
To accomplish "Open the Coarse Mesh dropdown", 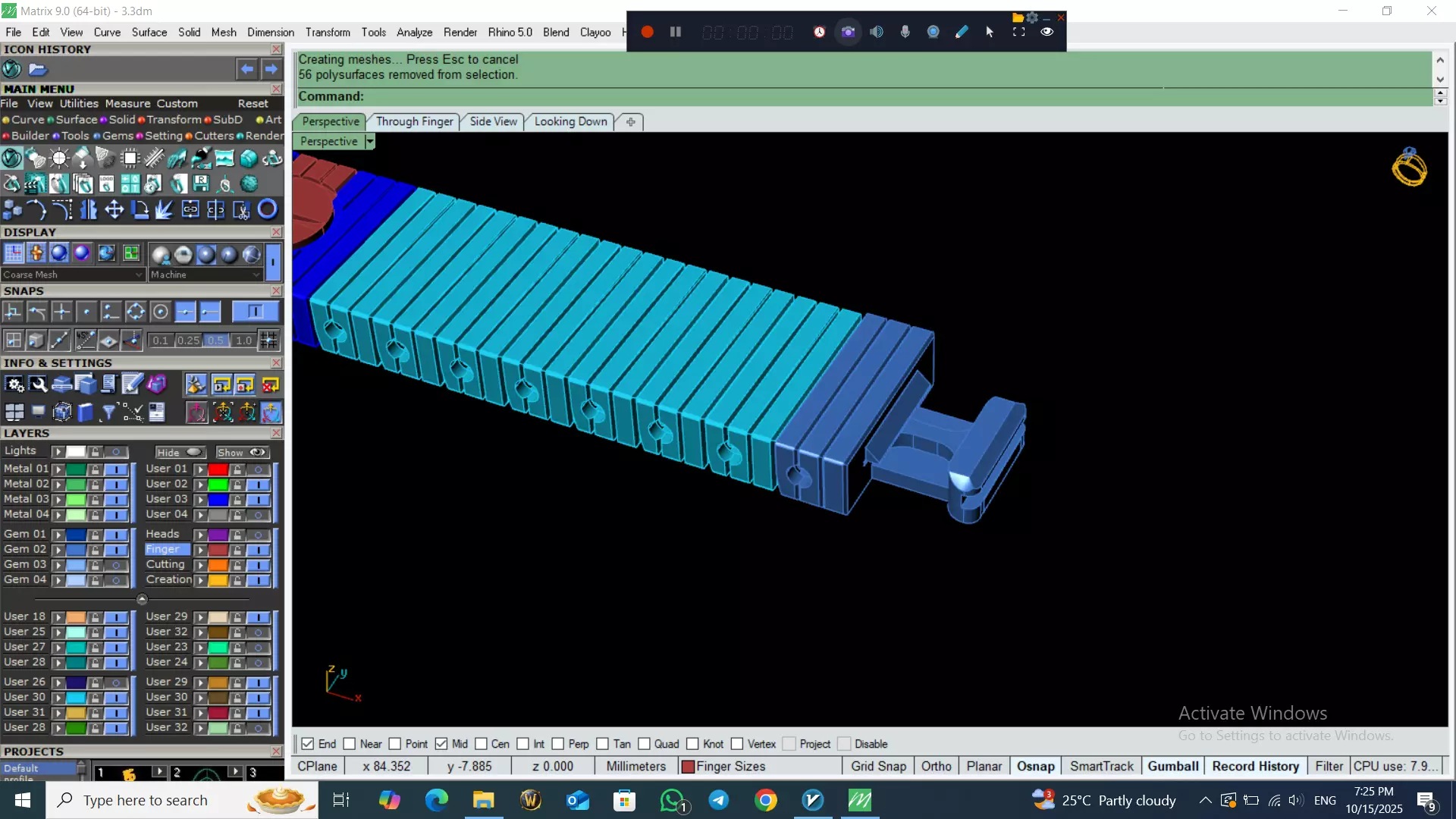I will tap(138, 275).
